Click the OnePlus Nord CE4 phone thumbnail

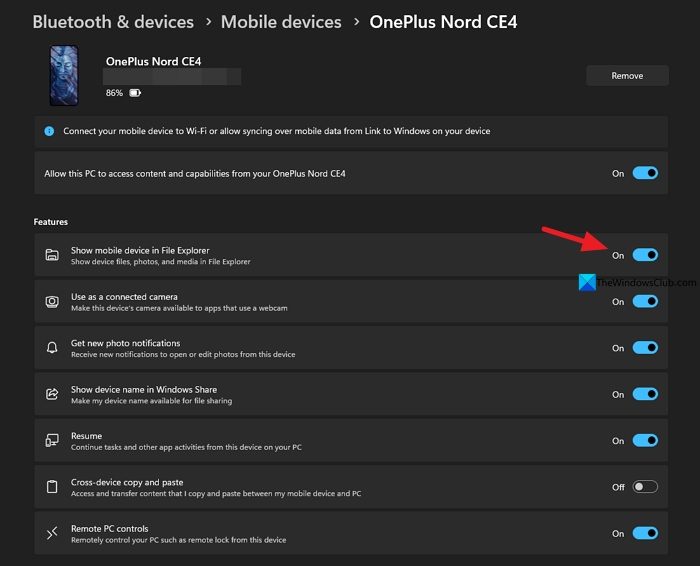(64, 75)
